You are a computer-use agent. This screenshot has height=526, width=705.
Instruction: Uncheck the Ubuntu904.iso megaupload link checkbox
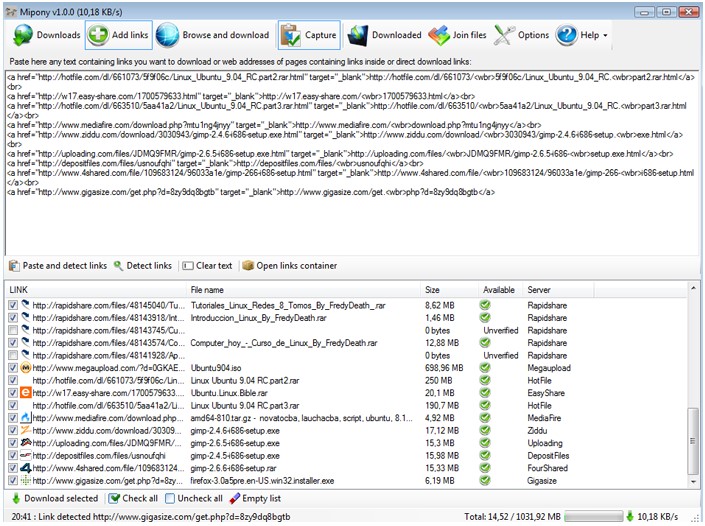pos(13,368)
